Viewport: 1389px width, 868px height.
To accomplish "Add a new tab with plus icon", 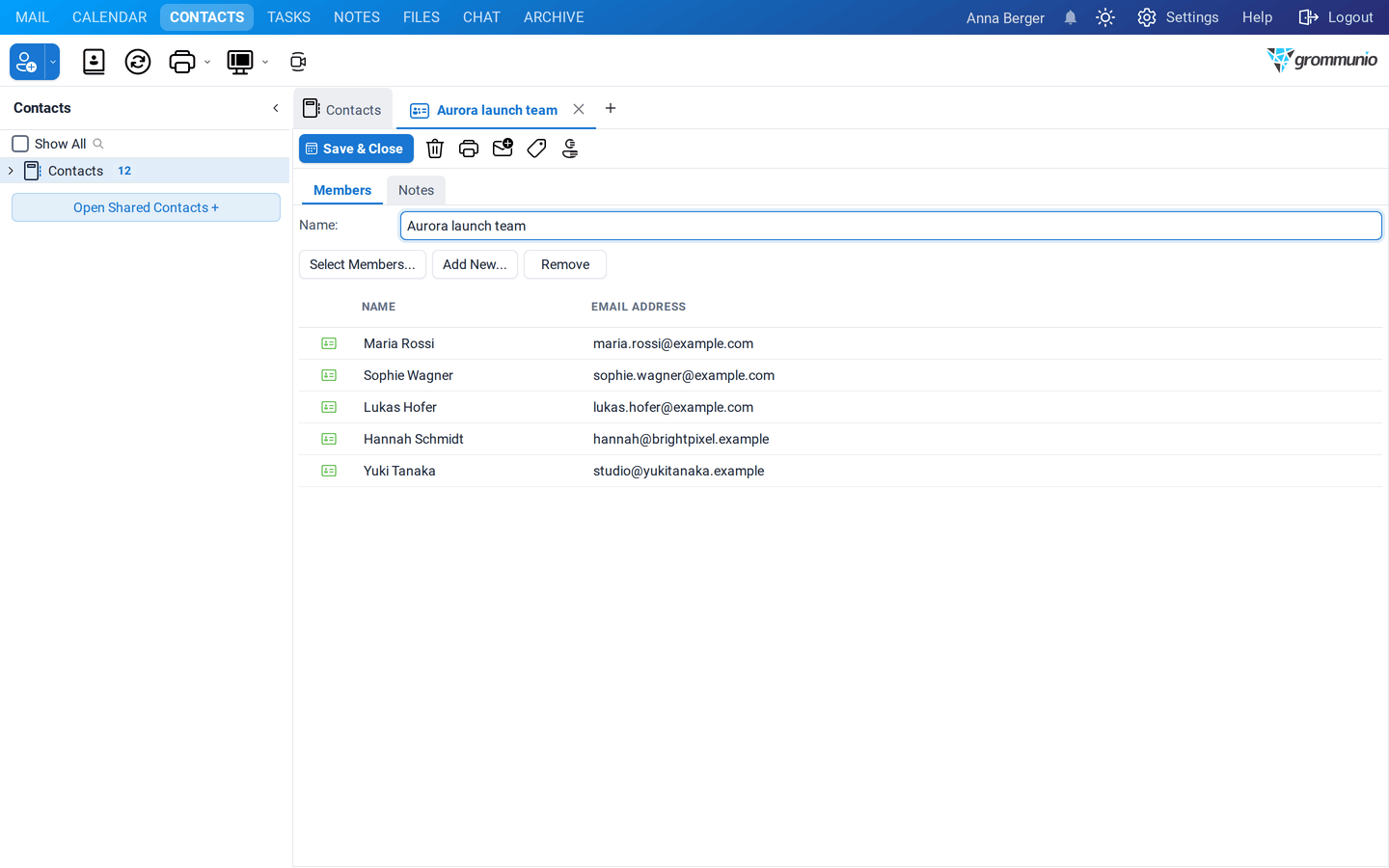I will point(611,108).
